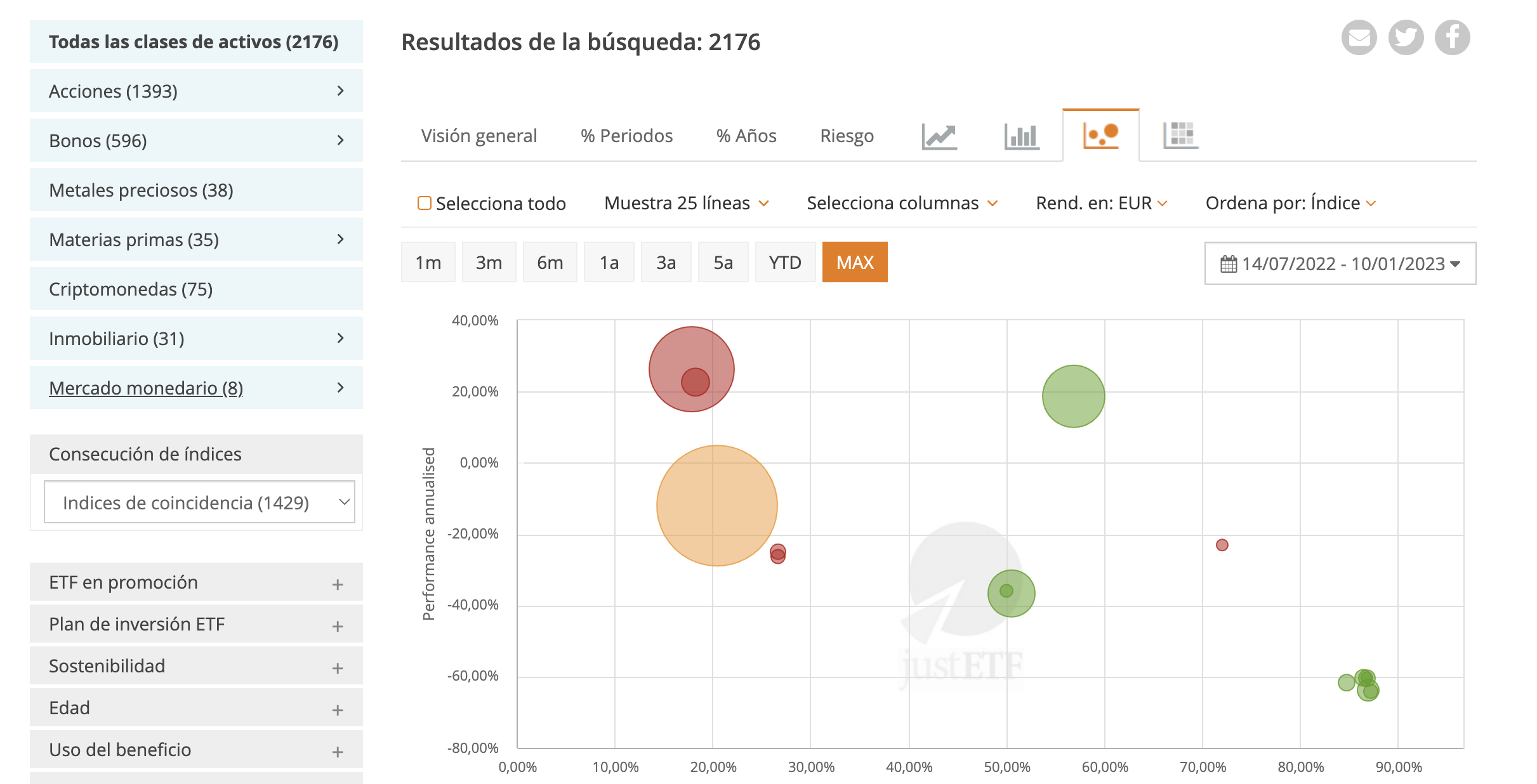Share results on Facebook
The image size is (1537, 784).
[x=1451, y=37]
